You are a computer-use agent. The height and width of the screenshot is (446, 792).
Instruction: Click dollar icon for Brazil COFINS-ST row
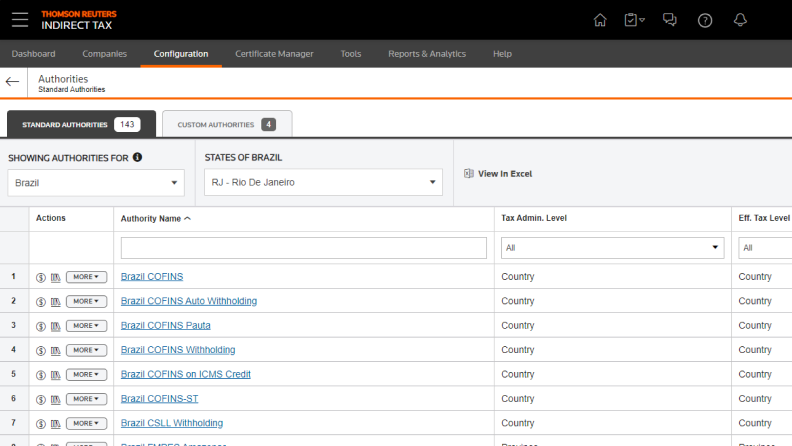coord(41,399)
